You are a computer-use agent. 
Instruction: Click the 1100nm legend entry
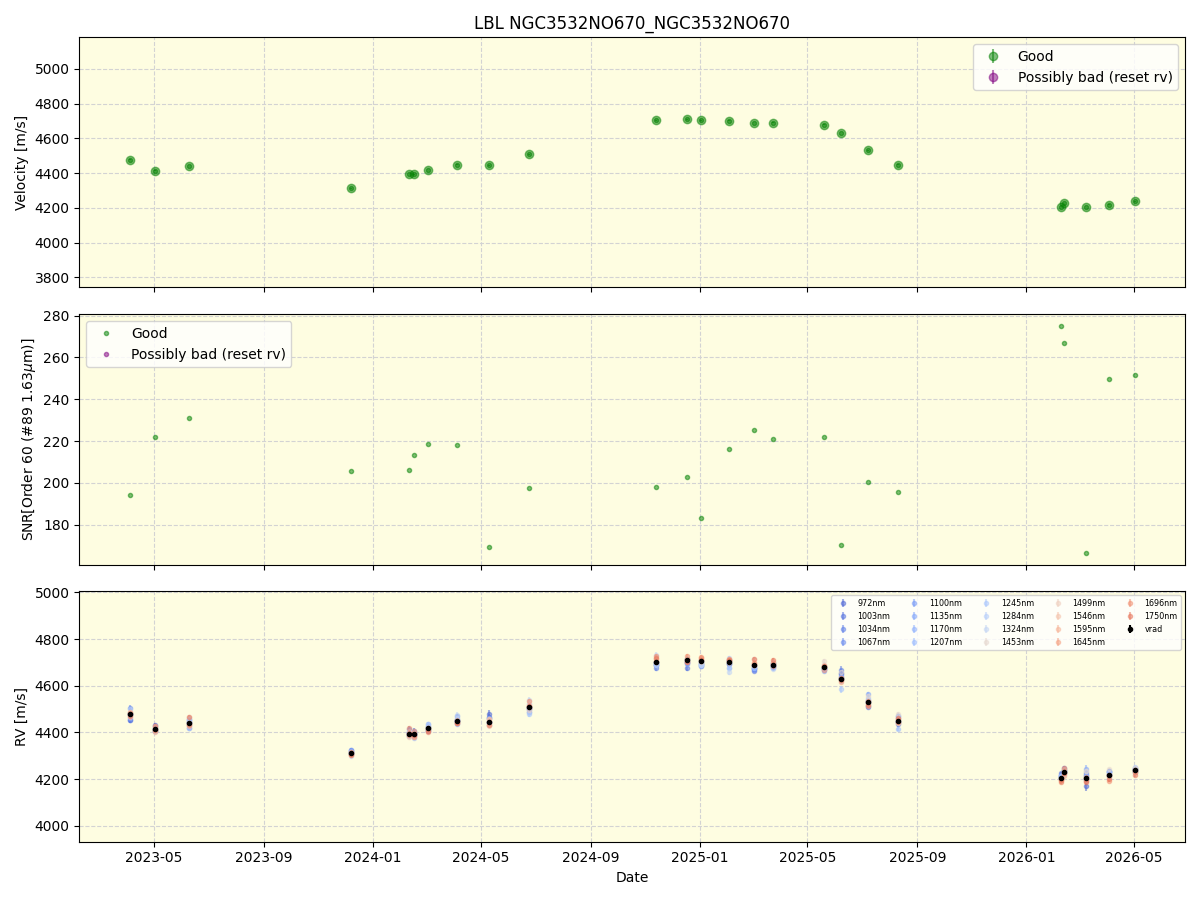[x=935, y=603]
